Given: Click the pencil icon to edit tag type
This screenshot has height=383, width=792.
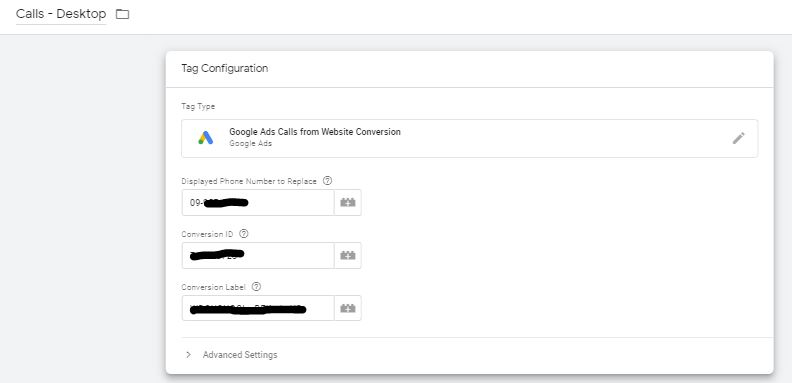Looking at the screenshot, I should [x=738, y=138].
